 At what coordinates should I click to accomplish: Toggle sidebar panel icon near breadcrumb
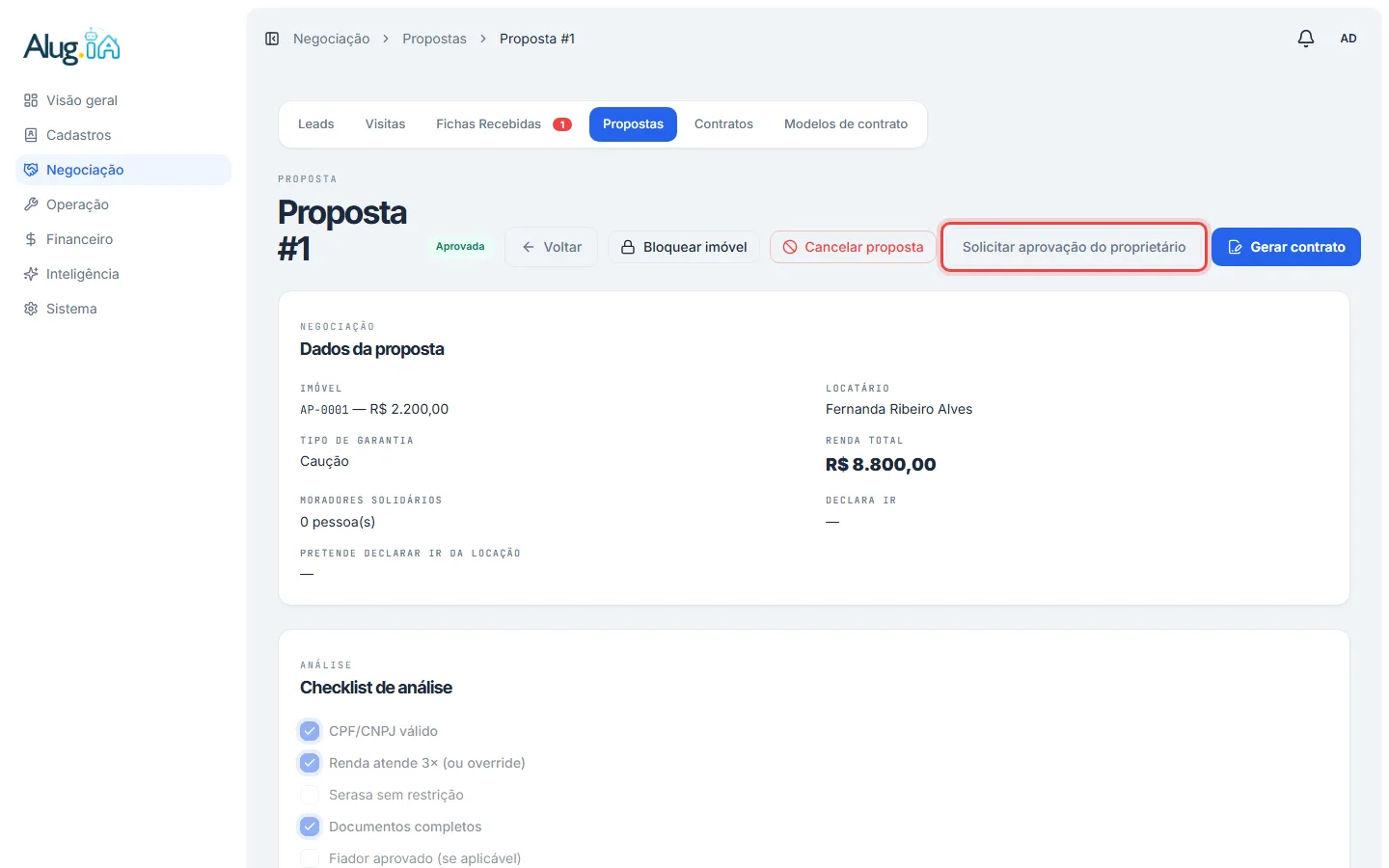tap(272, 39)
